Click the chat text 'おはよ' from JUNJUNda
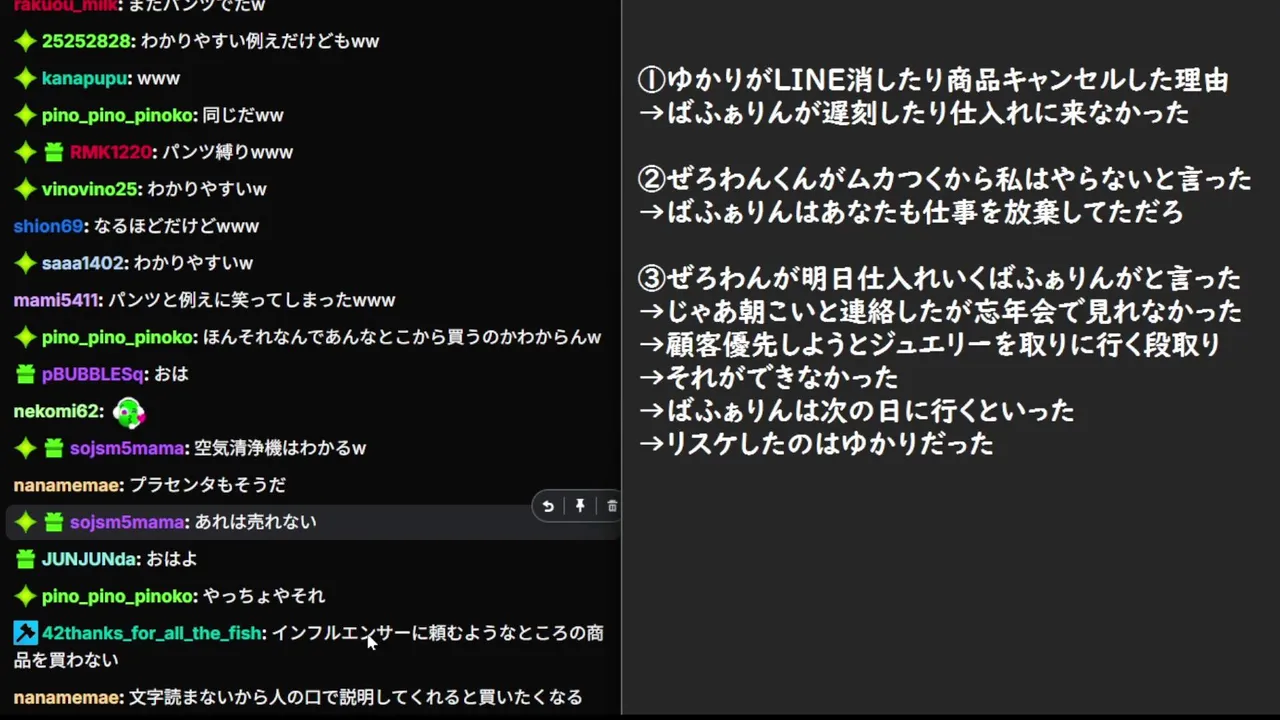The width and height of the screenshot is (1280, 720). coord(172,559)
